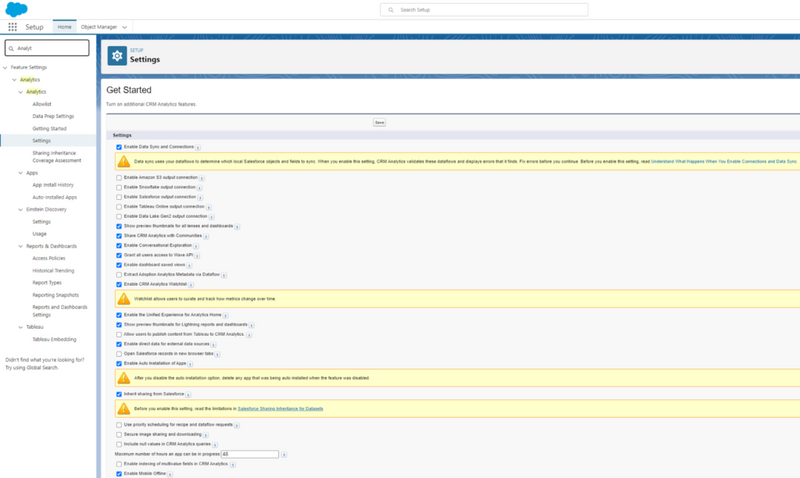
Task: Check Enable Amazon S3 output connection
Action: [x=119, y=178]
